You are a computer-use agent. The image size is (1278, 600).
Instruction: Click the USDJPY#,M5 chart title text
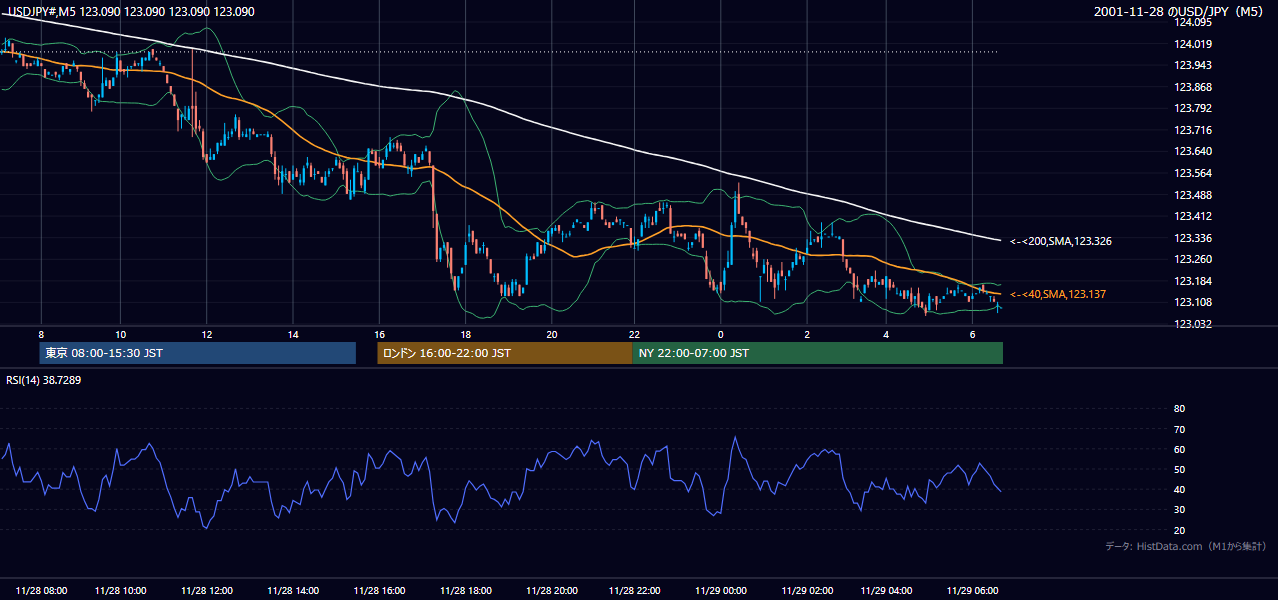(x=129, y=12)
